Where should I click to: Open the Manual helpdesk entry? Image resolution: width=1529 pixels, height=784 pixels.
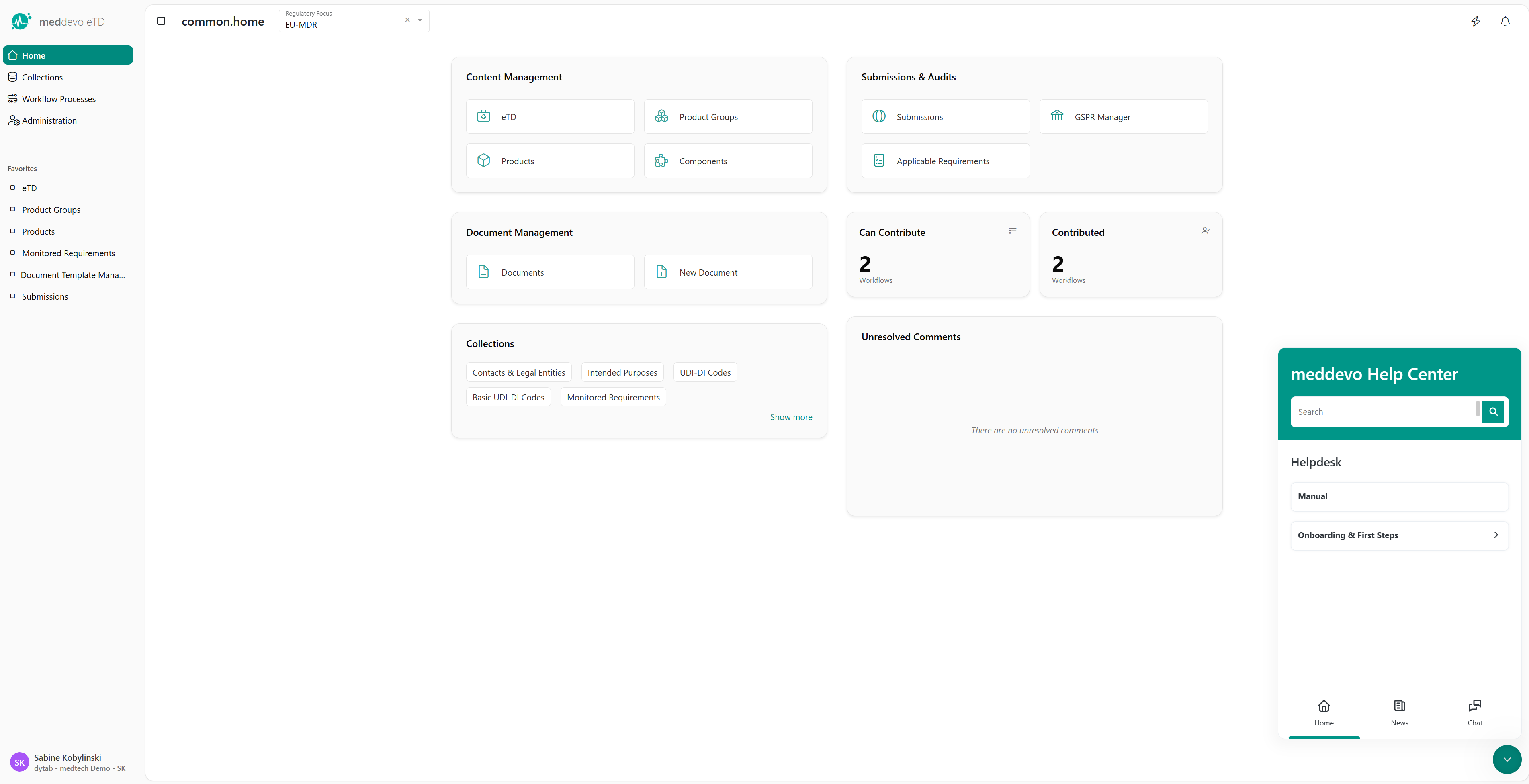point(1398,496)
